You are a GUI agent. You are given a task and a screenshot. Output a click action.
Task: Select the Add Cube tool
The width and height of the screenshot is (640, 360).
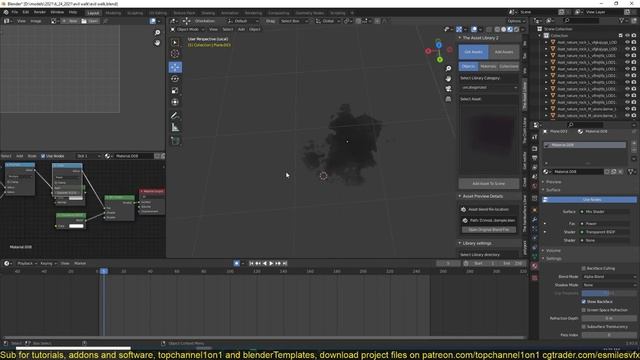tap(175, 141)
